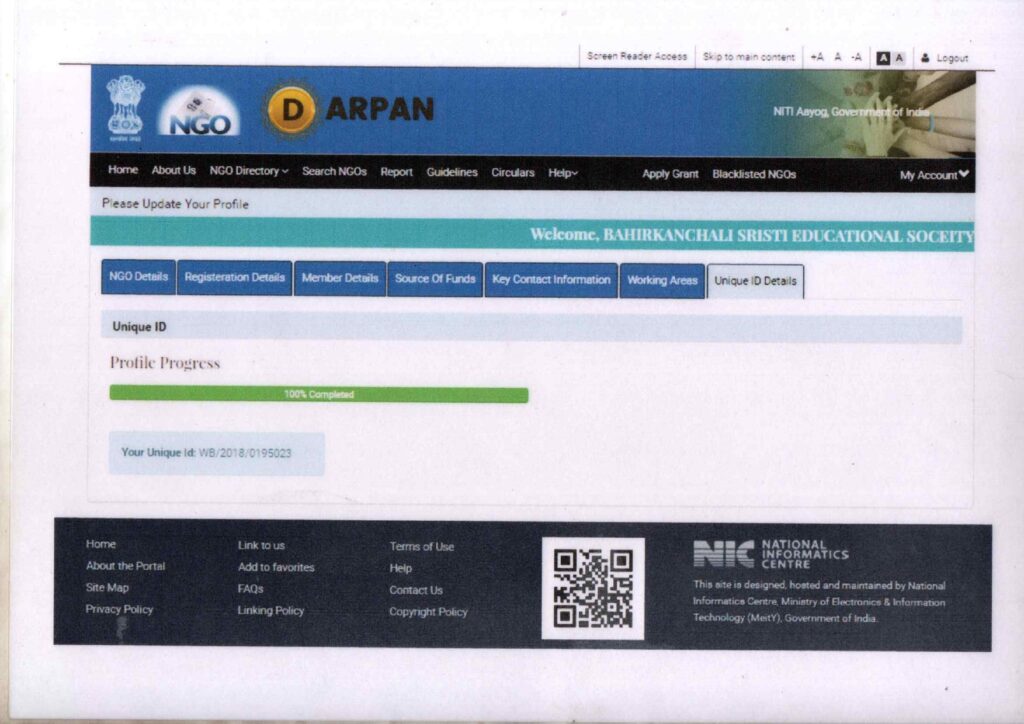Open Circulars menu item
Viewport: 1024px width, 724px height.
(x=513, y=173)
